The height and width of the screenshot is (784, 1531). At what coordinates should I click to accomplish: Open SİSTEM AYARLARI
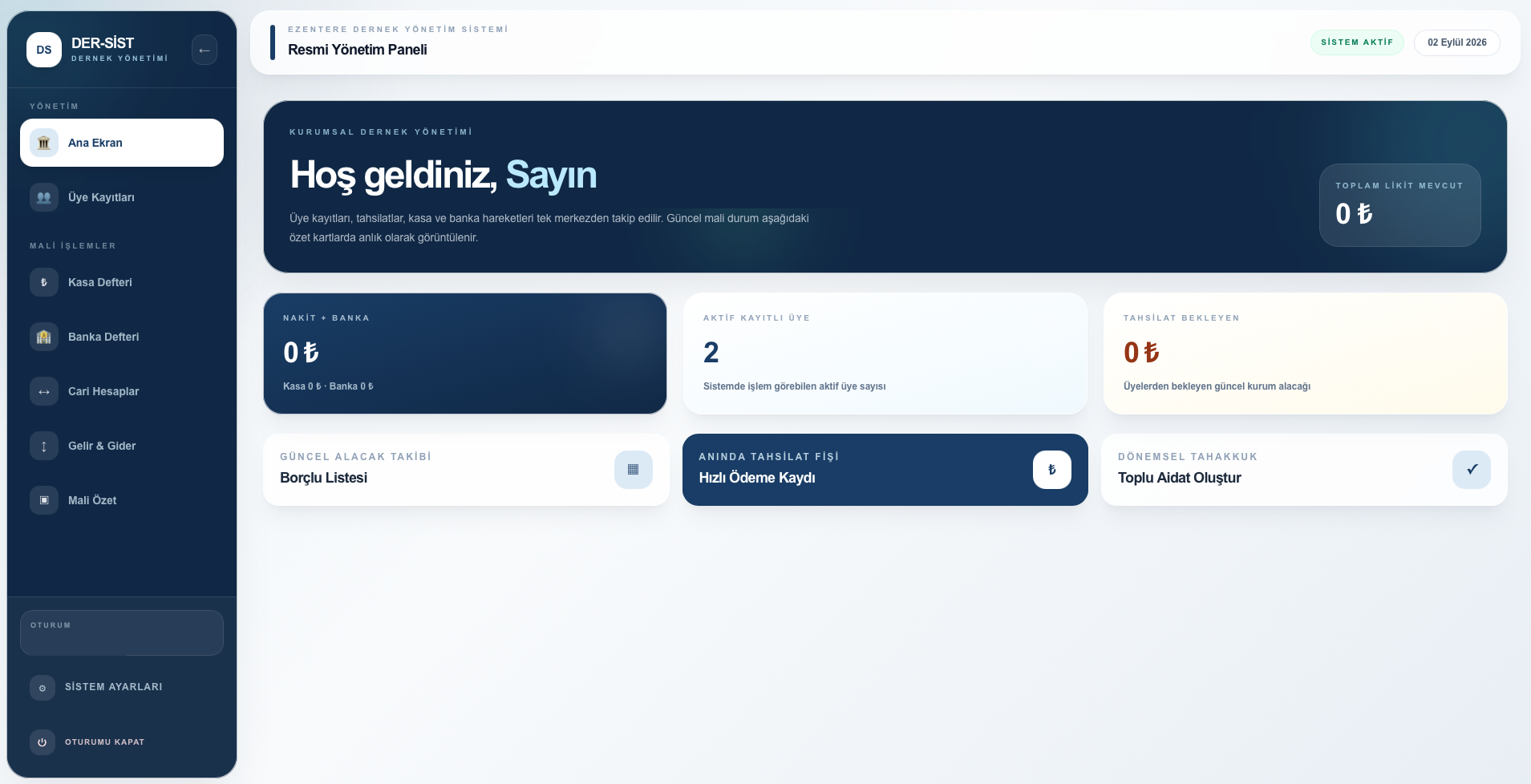coord(122,688)
